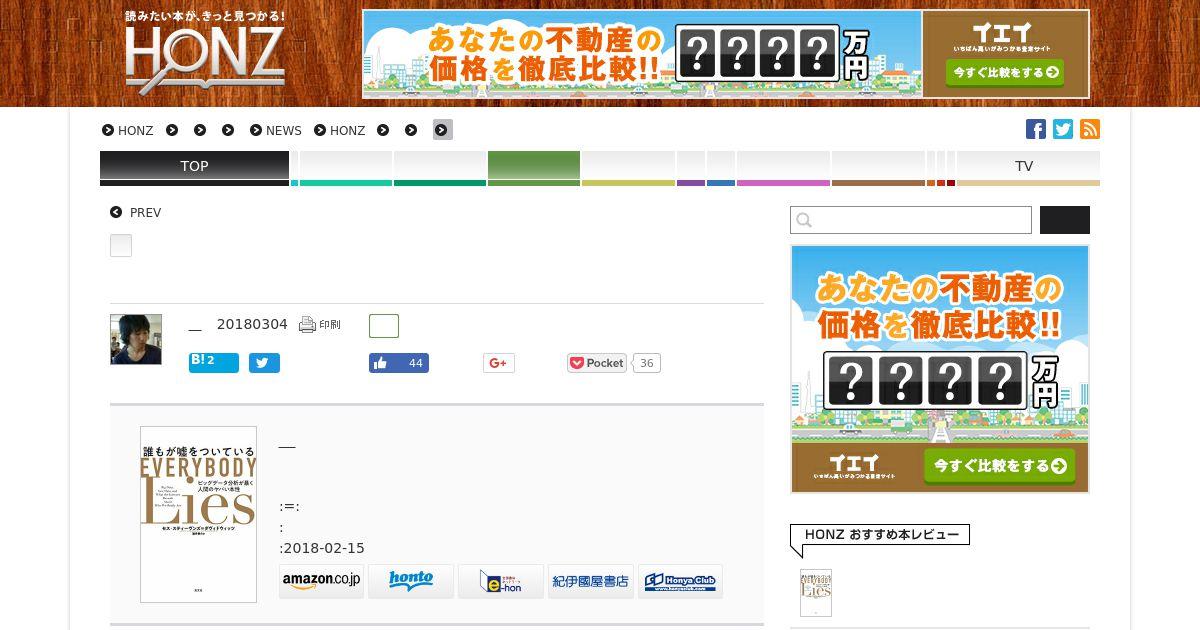Share on Google+ button
The height and width of the screenshot is (630, 1200).
498,363
